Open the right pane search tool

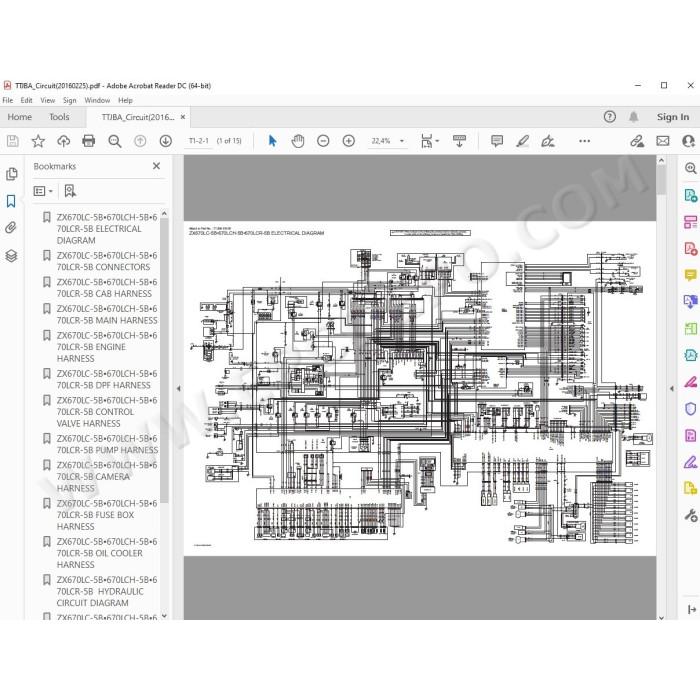(691, 168)
